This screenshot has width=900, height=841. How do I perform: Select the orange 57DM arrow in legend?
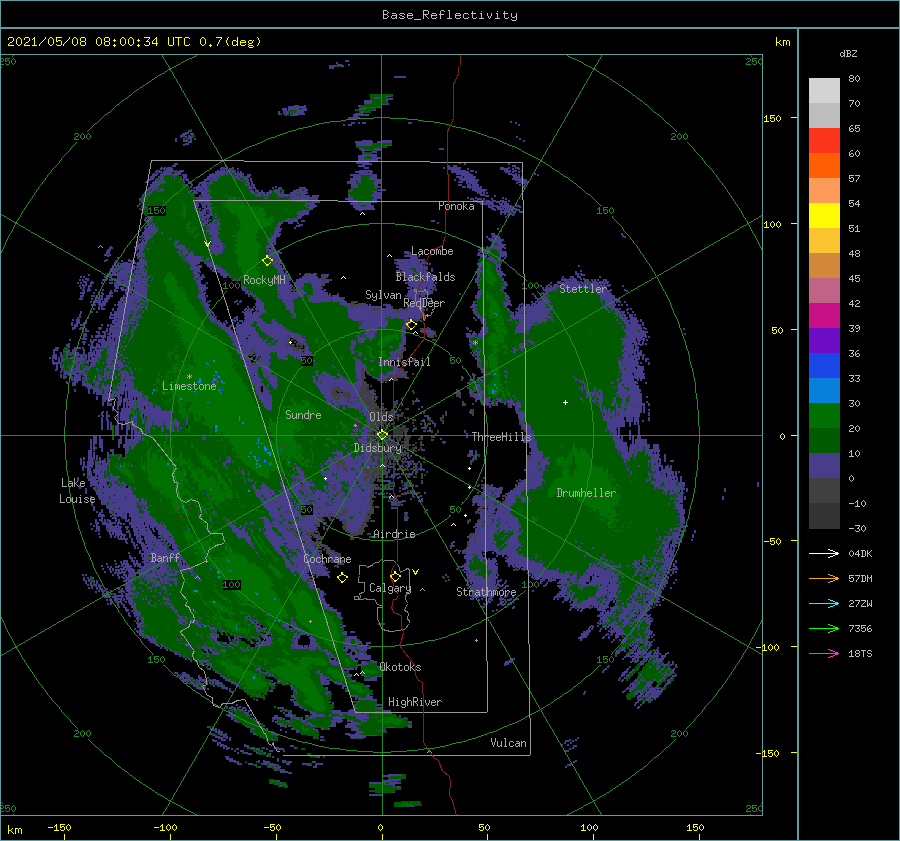coord(824,579)
